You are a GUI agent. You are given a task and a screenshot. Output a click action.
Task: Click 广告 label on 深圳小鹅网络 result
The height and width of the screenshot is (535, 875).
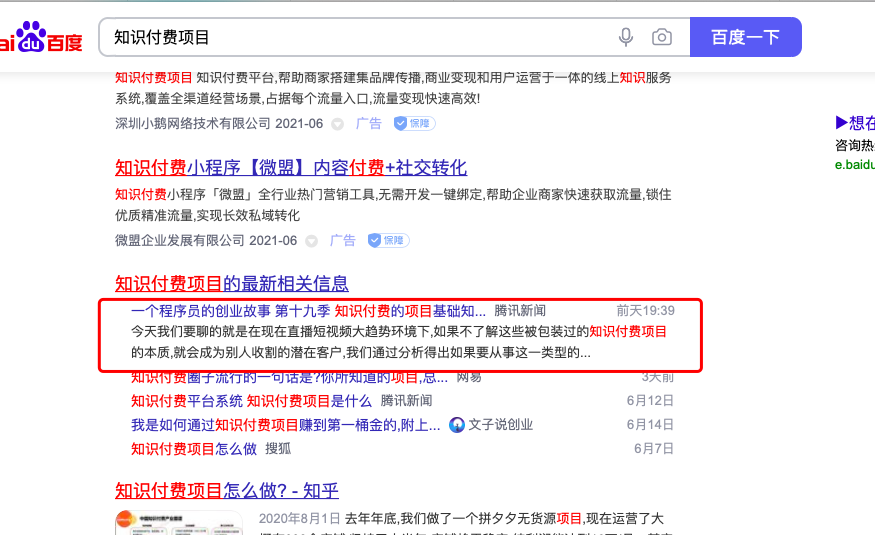pos(368,124)
